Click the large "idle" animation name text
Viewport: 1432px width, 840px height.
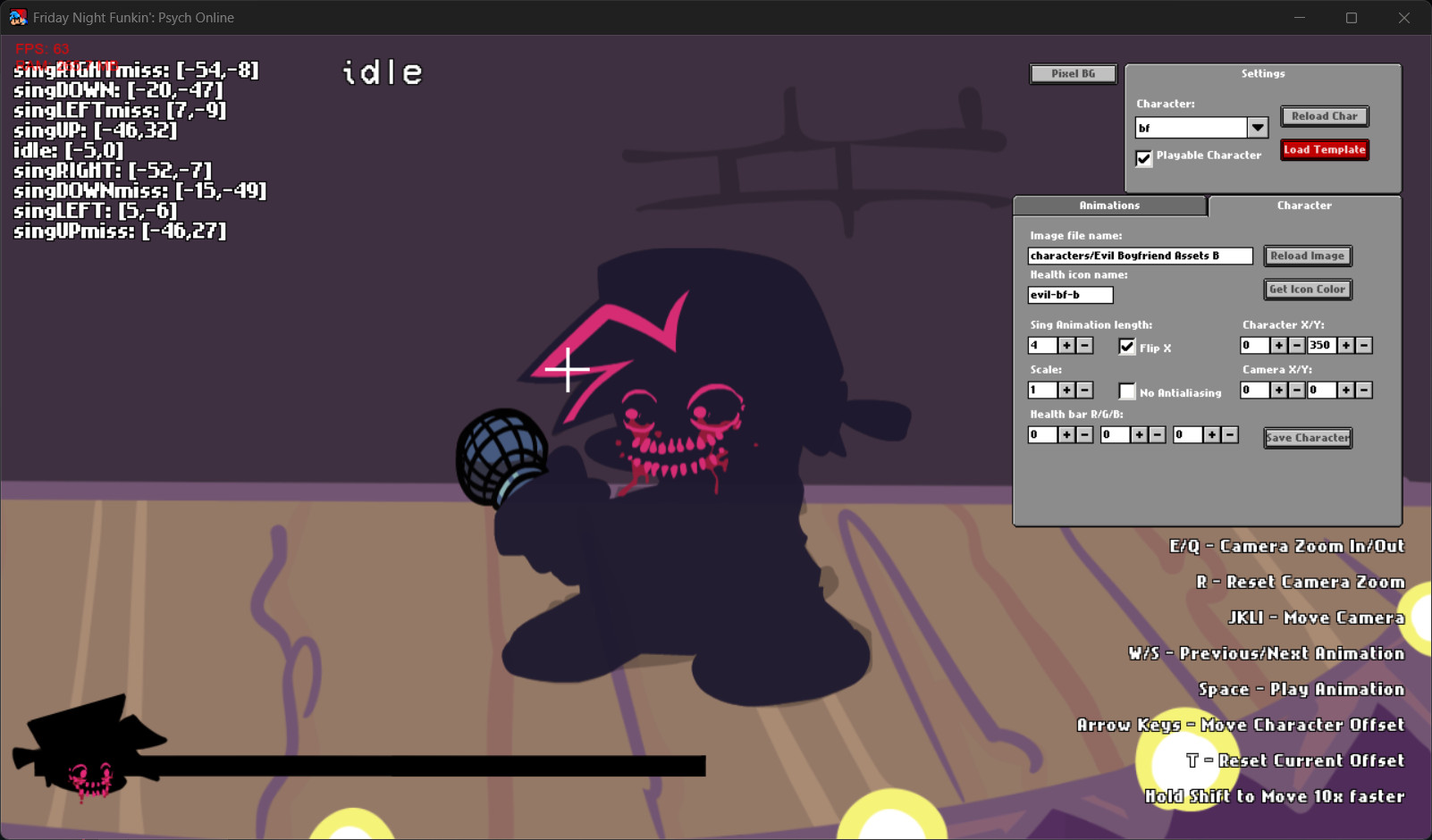pyautogui.click(x=383, y=72)
